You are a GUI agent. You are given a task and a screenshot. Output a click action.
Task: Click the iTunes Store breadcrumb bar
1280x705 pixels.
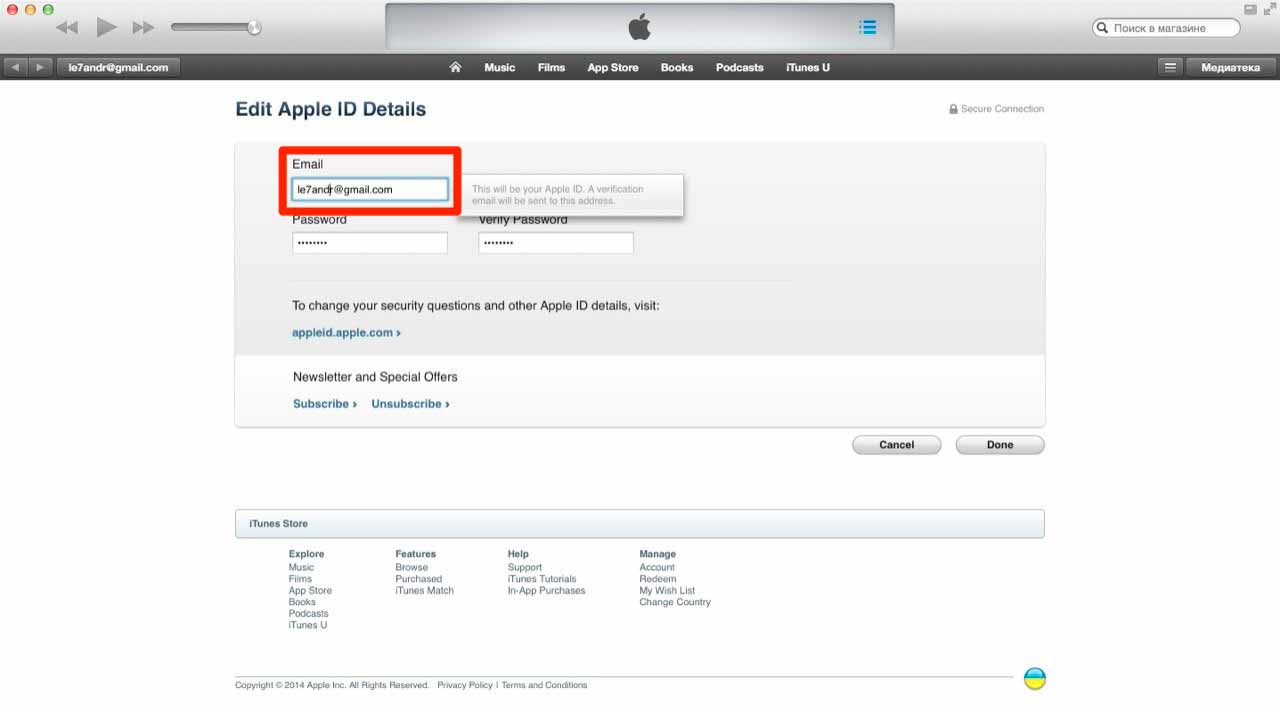(x=640, y=524)
